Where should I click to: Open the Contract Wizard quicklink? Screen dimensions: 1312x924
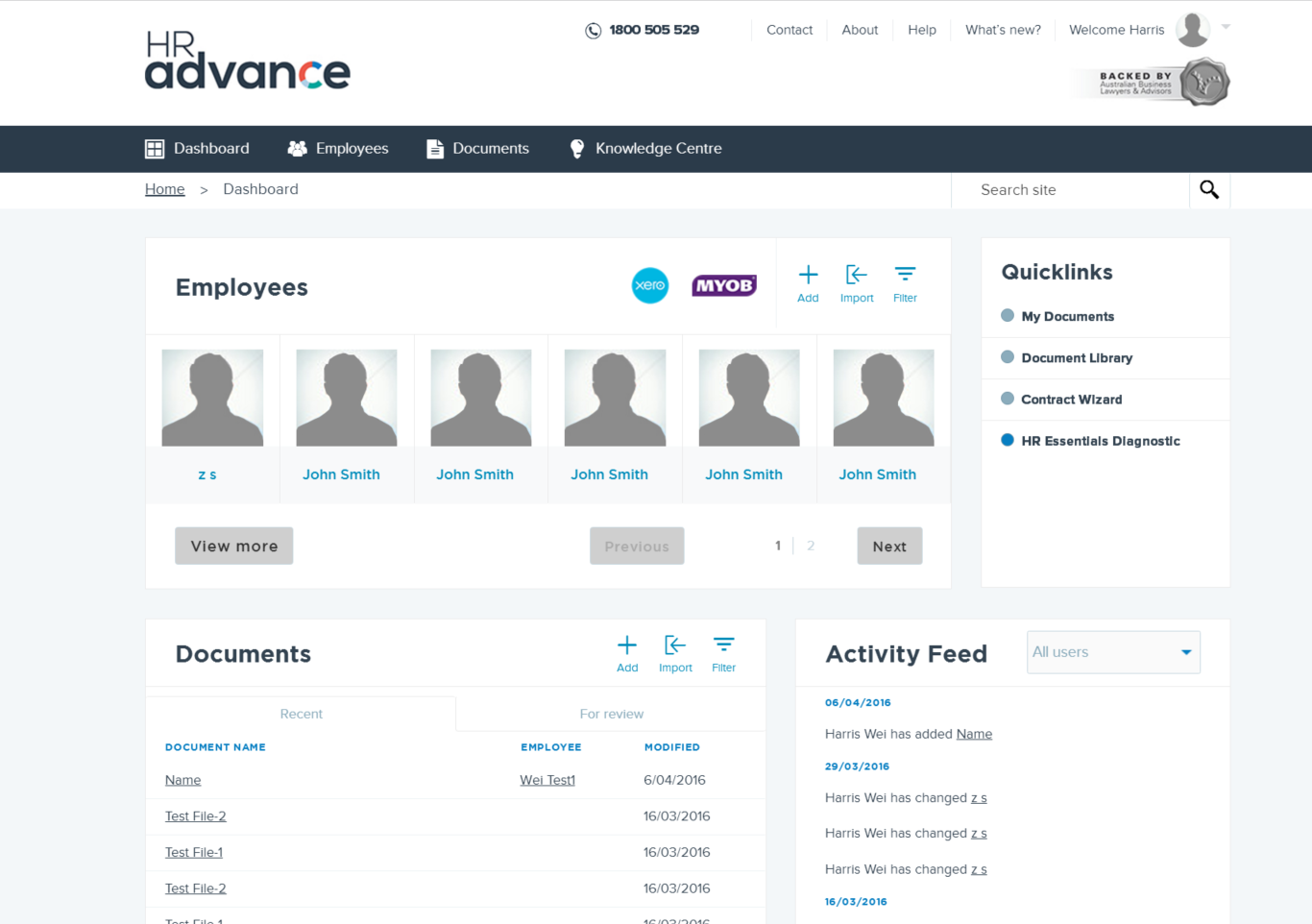tap(1071, 400)
